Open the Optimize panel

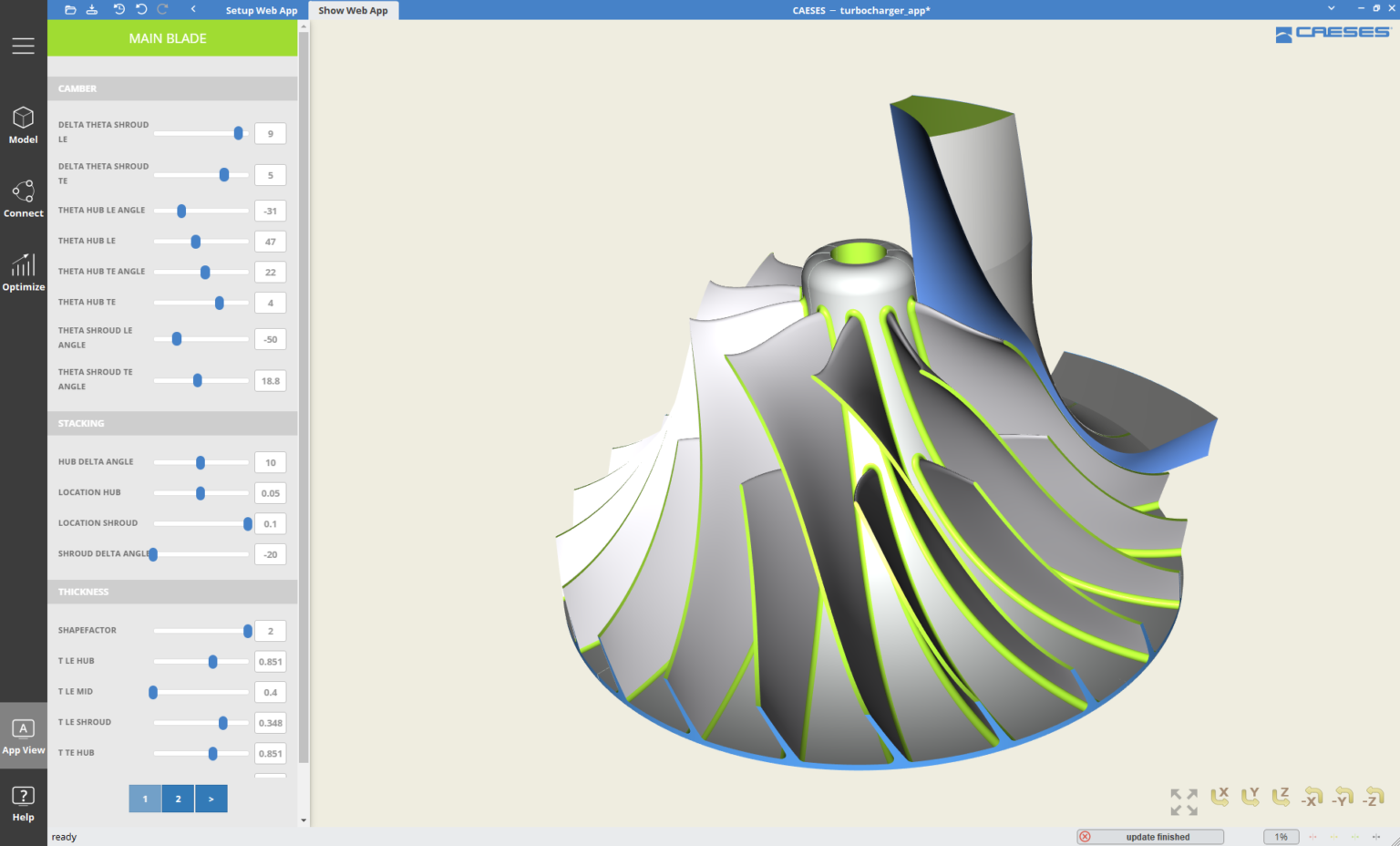23,272
